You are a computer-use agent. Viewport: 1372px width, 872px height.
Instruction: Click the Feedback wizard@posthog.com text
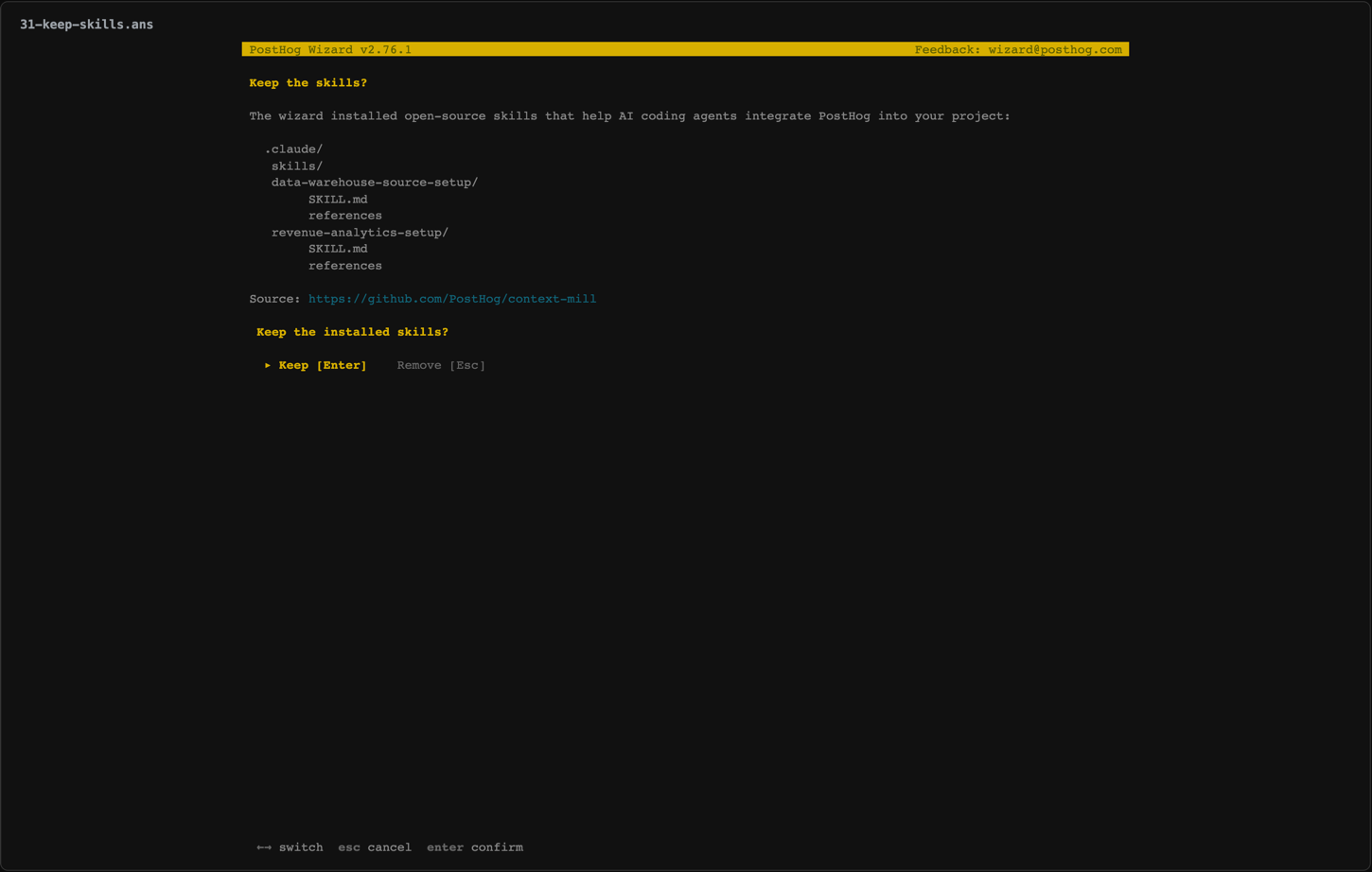pyautogui.click(x=1018, y=49)
